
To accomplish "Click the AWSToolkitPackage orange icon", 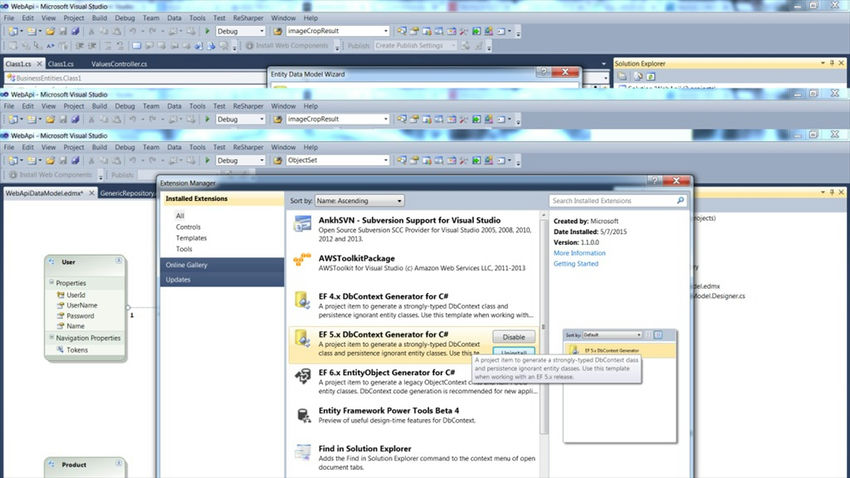I will coord(302,260).
